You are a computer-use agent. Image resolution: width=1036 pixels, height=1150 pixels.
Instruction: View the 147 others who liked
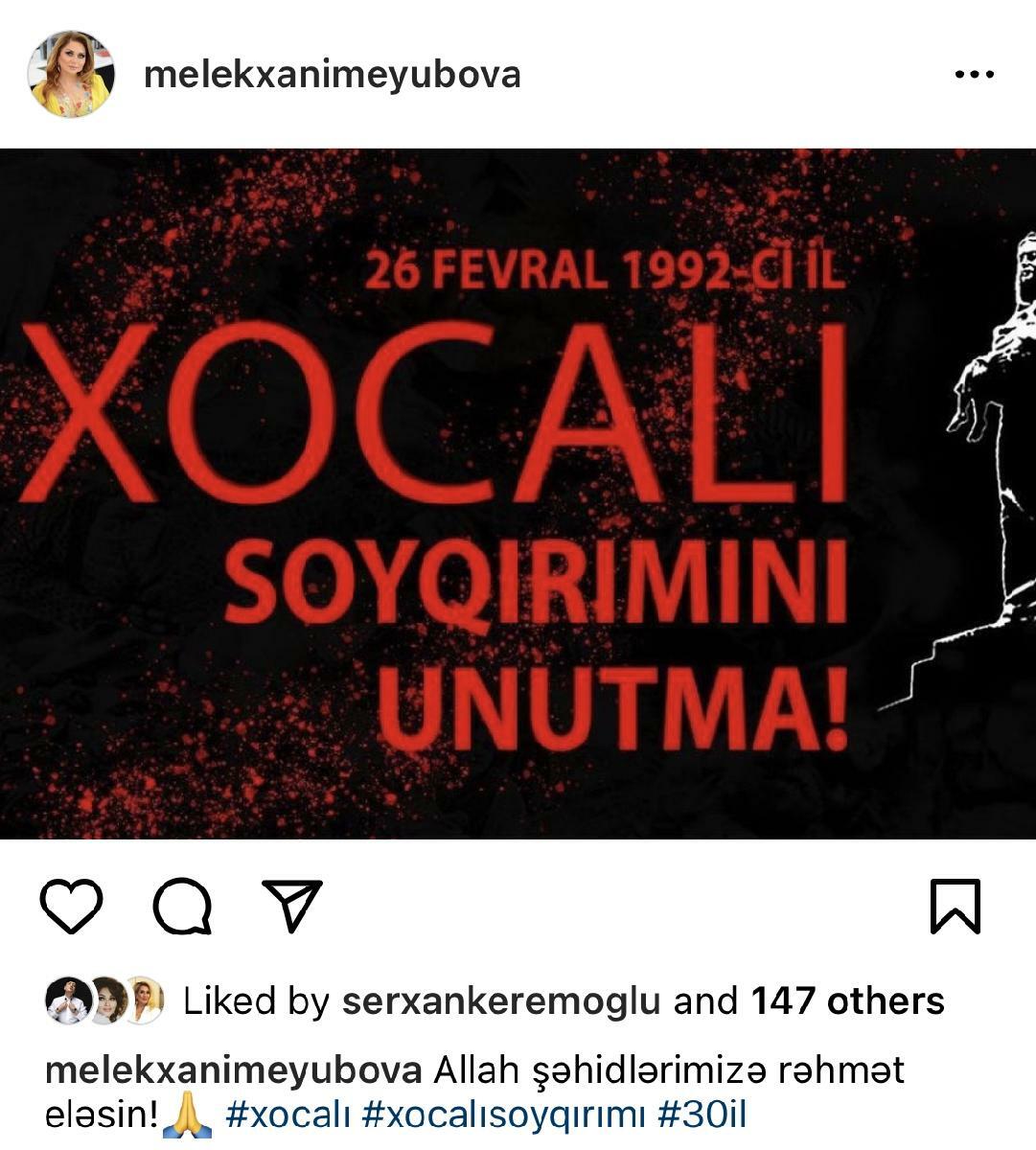point(848,1001)
